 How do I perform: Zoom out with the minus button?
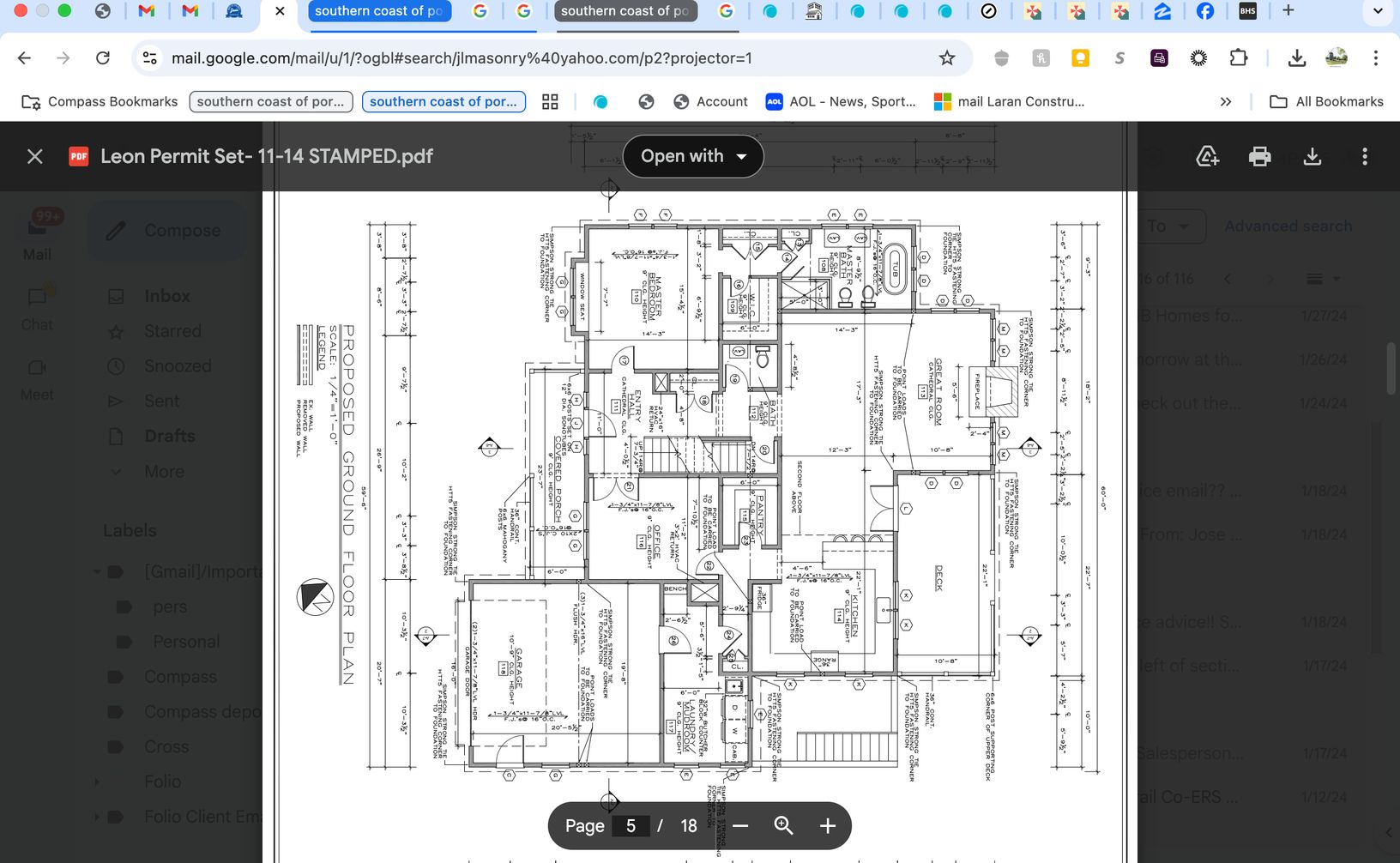click(x=741, y=825)
